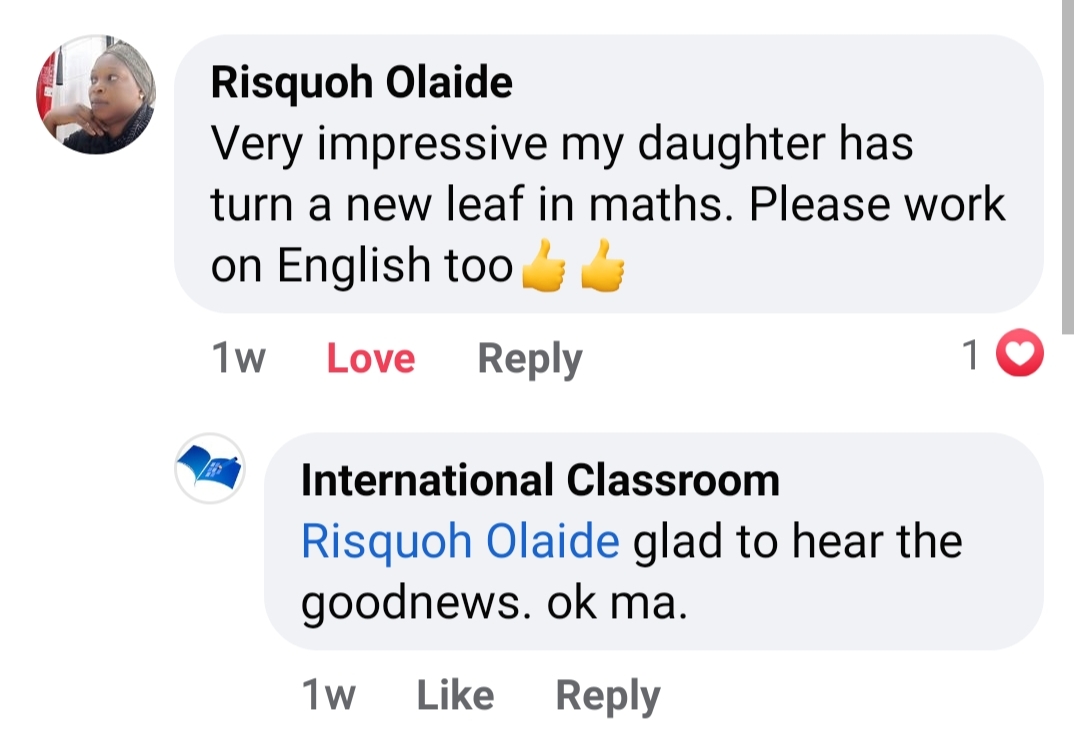Click the International Classroom page avatar icon
Screen dimensions: 1080x730
click(x=209, y=468)
